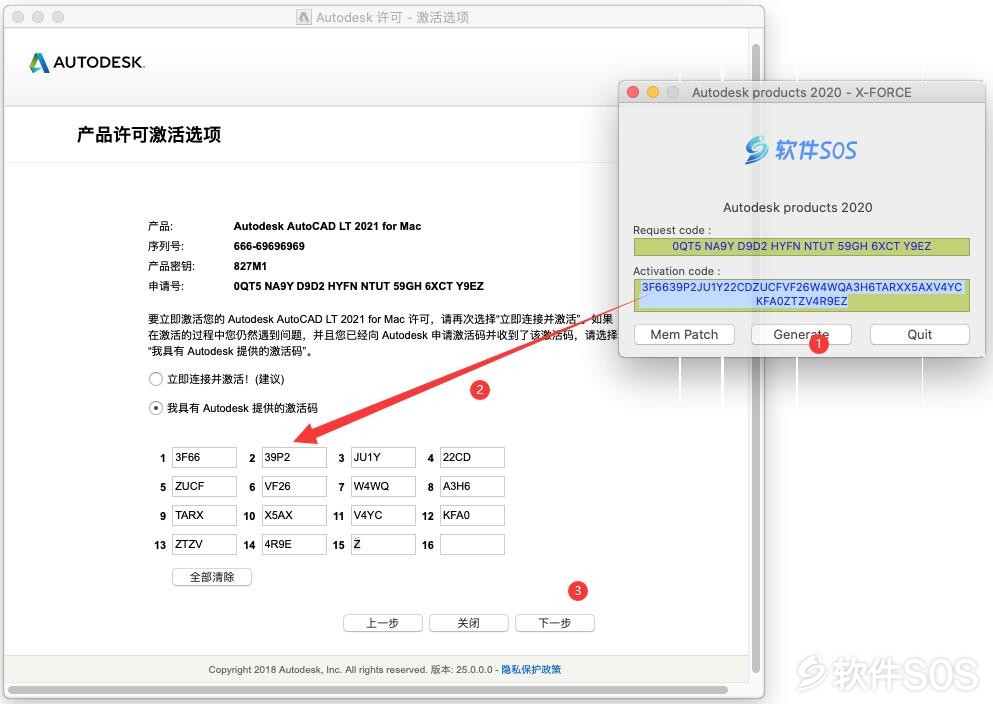
Task: Click the 软件SOS logo in X-FORCE window
Action: [801, 150]
